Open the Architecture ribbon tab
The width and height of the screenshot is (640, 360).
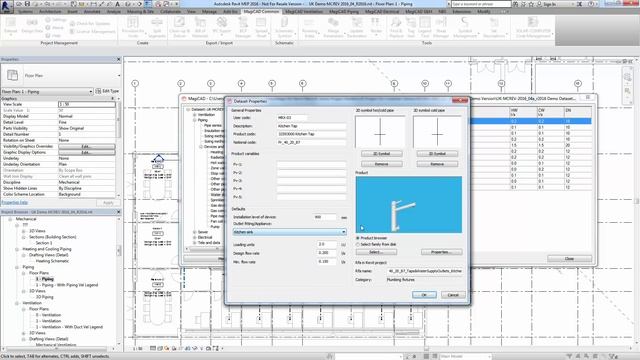point(50,12)
